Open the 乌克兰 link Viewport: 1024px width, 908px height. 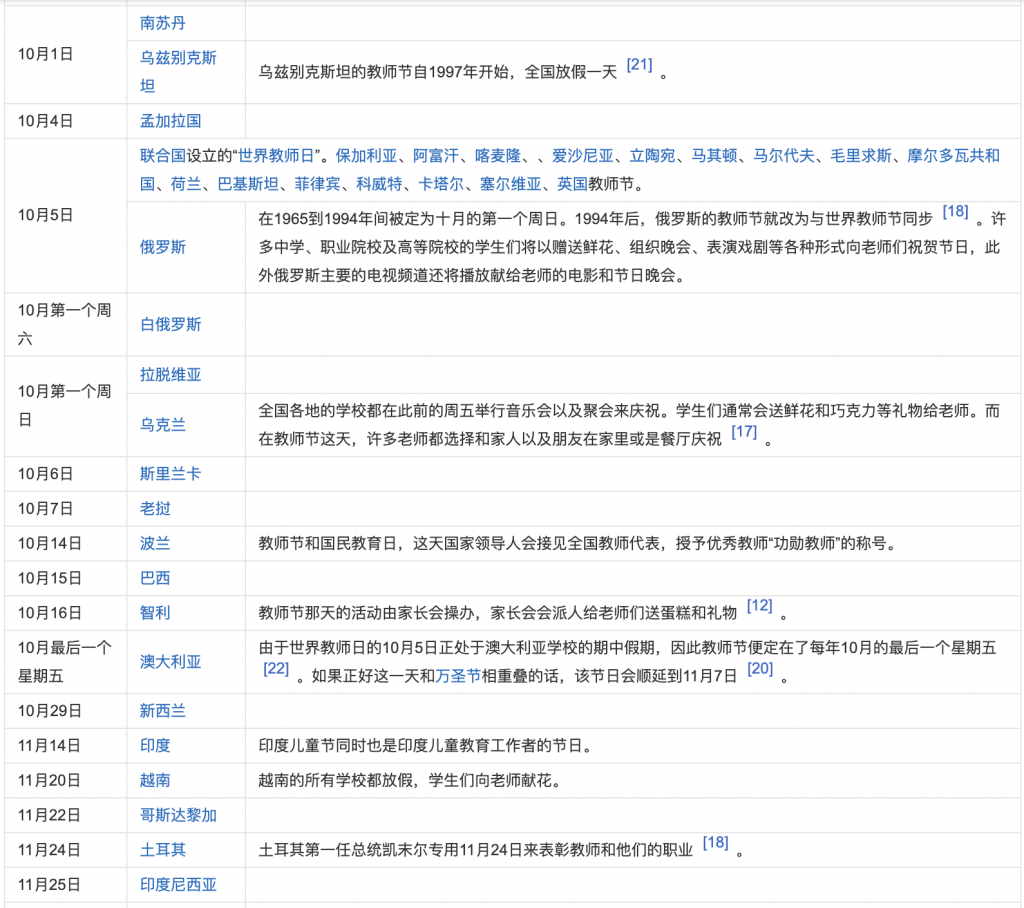[163, 425]
